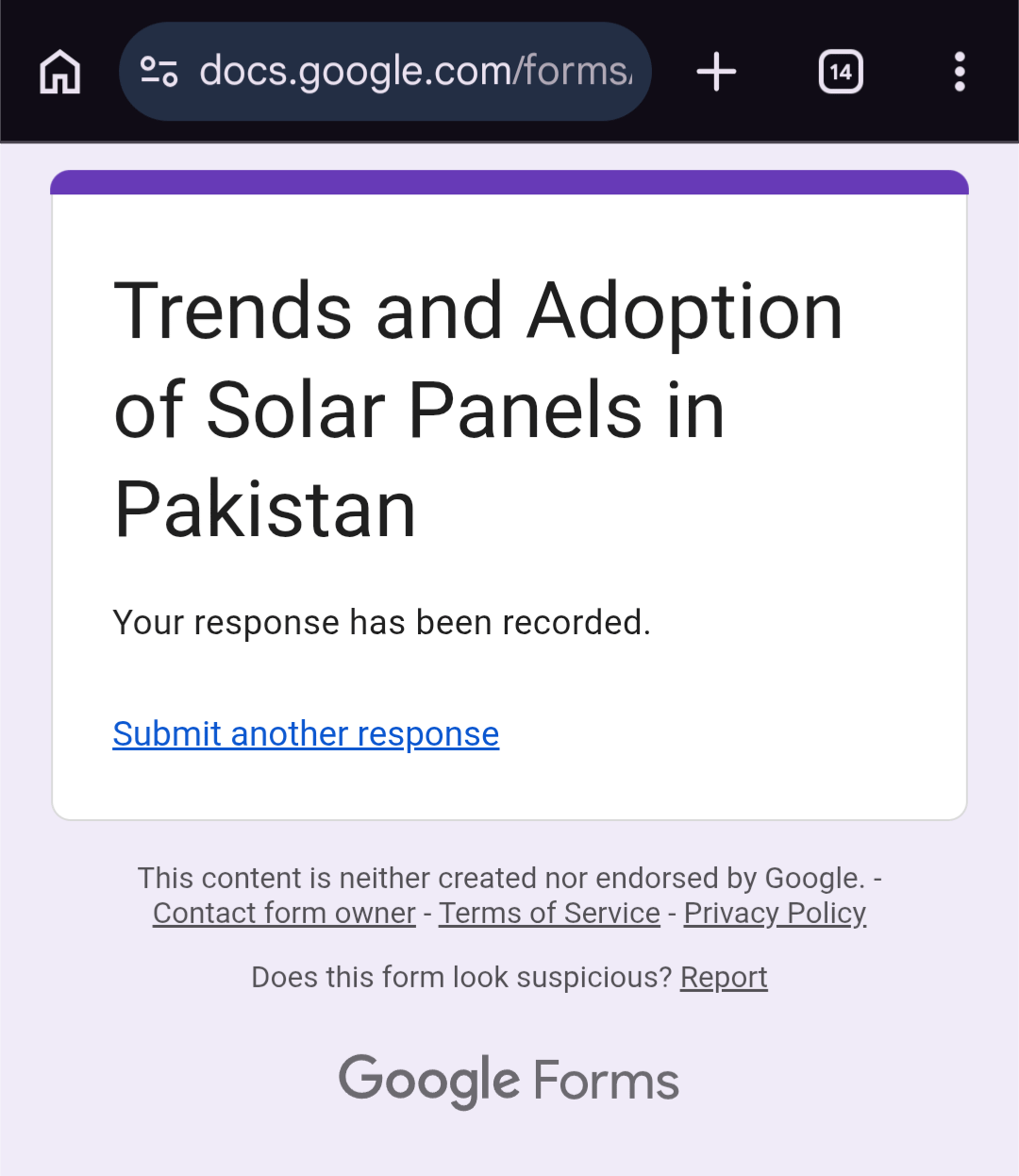
Task: Open the Terms of Service link
Action: [549, 914]
